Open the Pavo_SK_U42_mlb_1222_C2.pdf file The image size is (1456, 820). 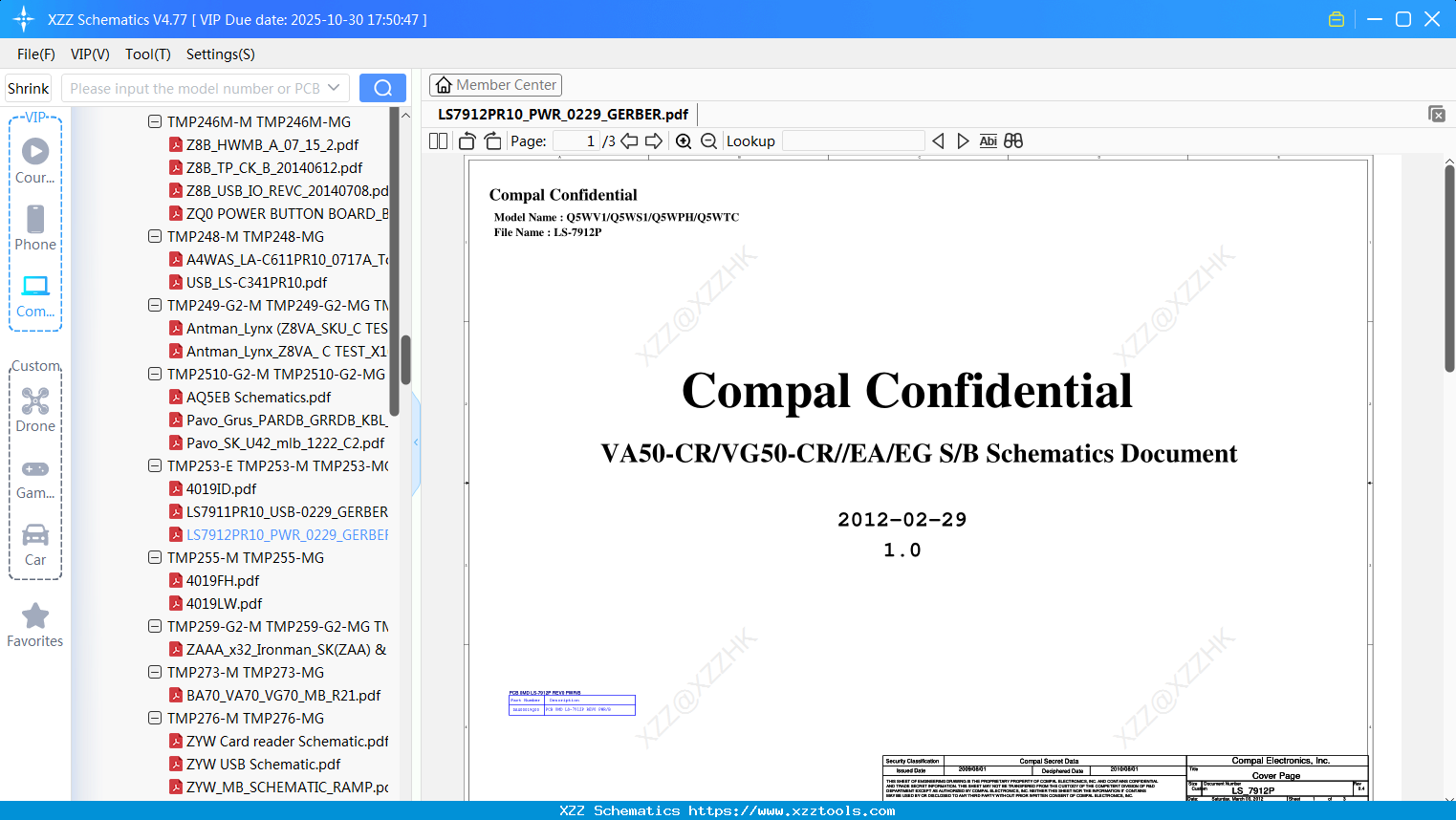click(x=277, y=443)
